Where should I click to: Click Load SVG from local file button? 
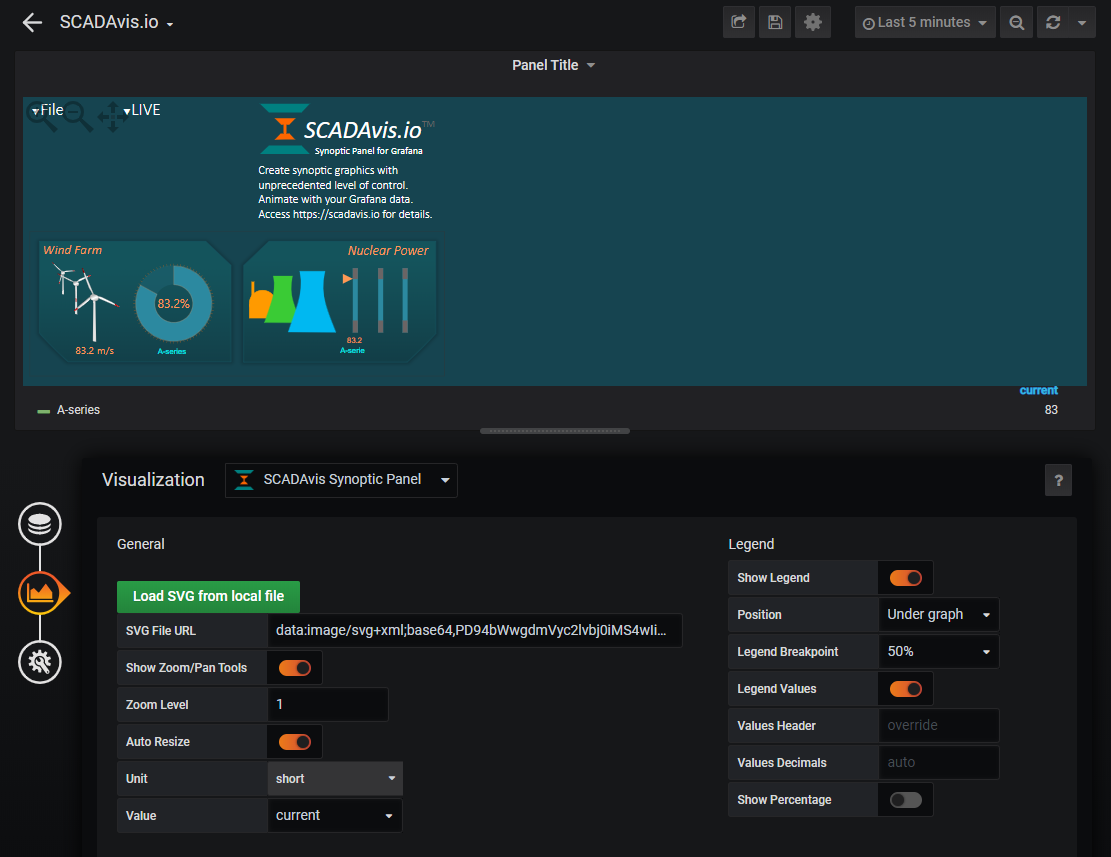pos(208,596)
